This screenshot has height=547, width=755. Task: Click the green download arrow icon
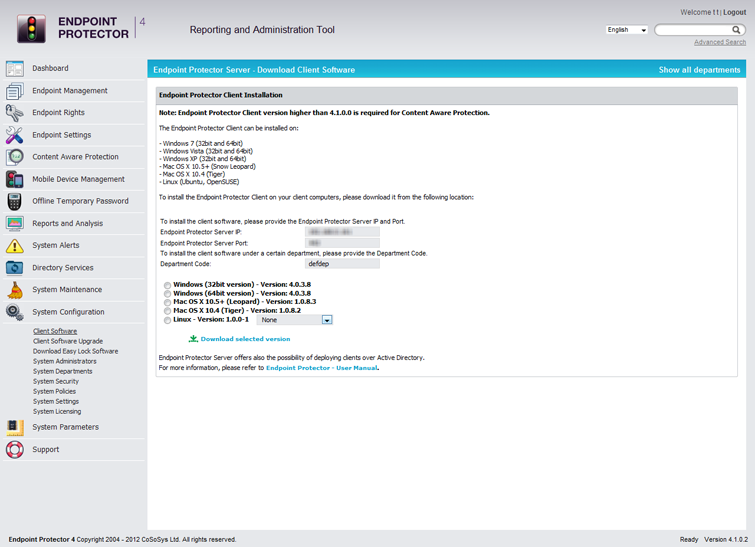click(x=193, y=339)
